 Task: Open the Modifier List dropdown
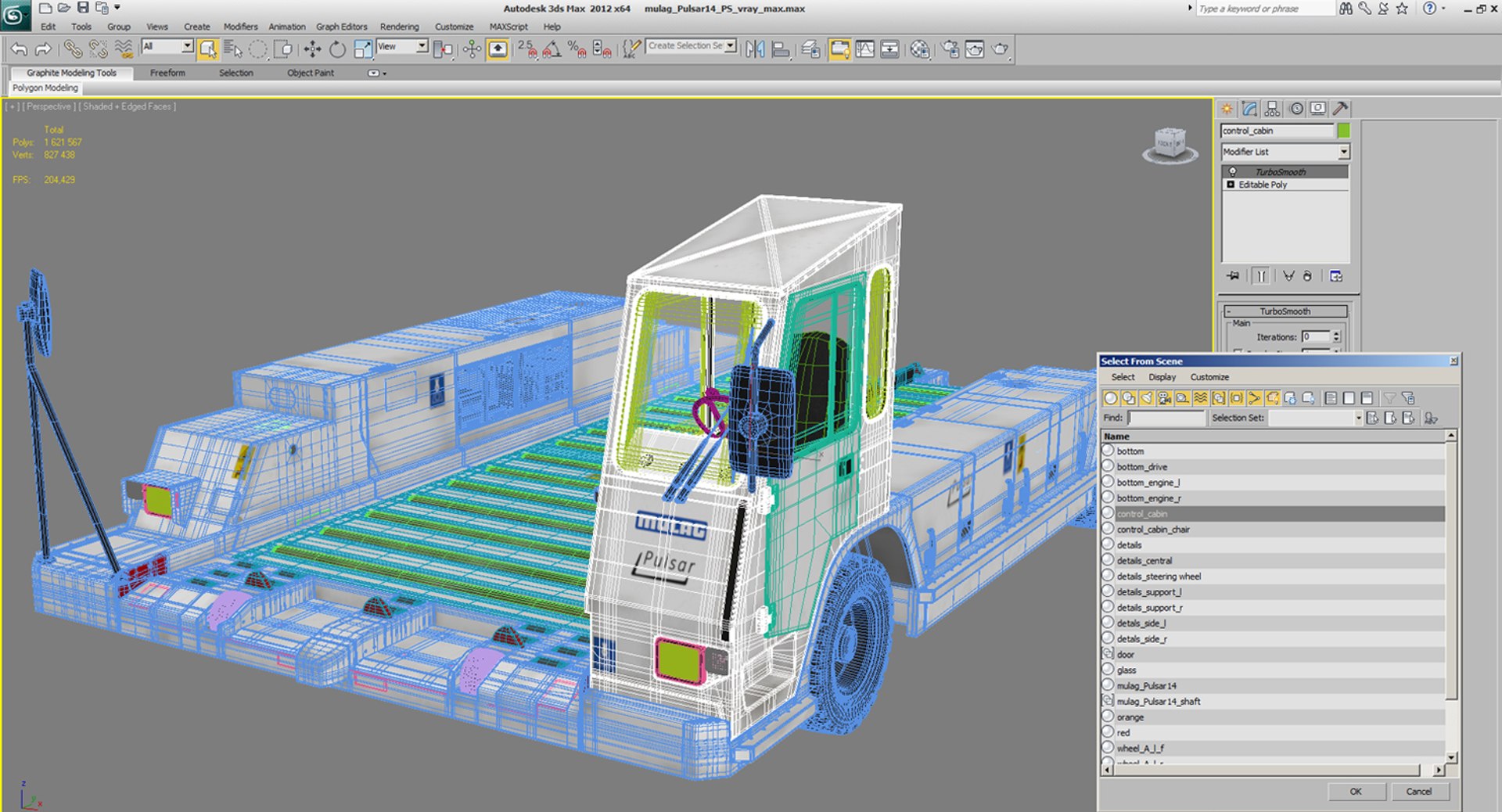tap(1343, 152)
